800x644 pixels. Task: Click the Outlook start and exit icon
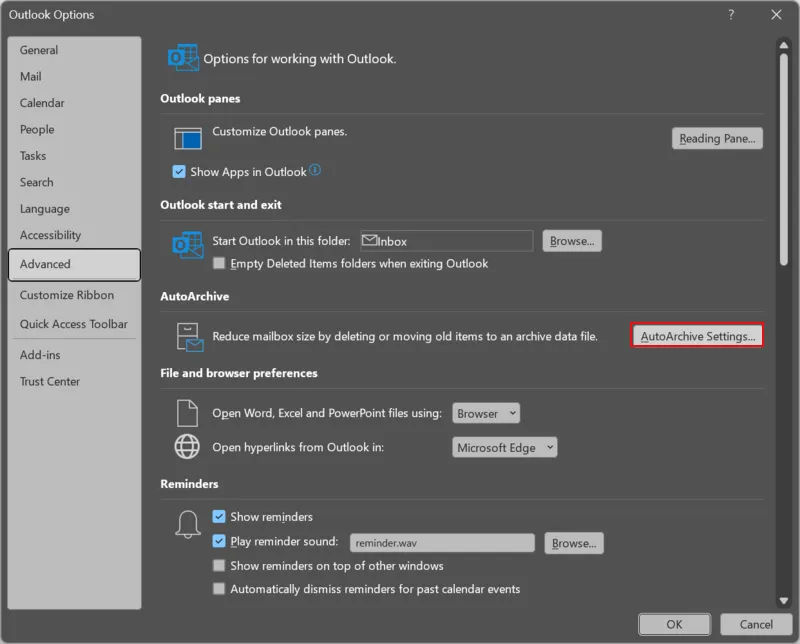point(188,245)
